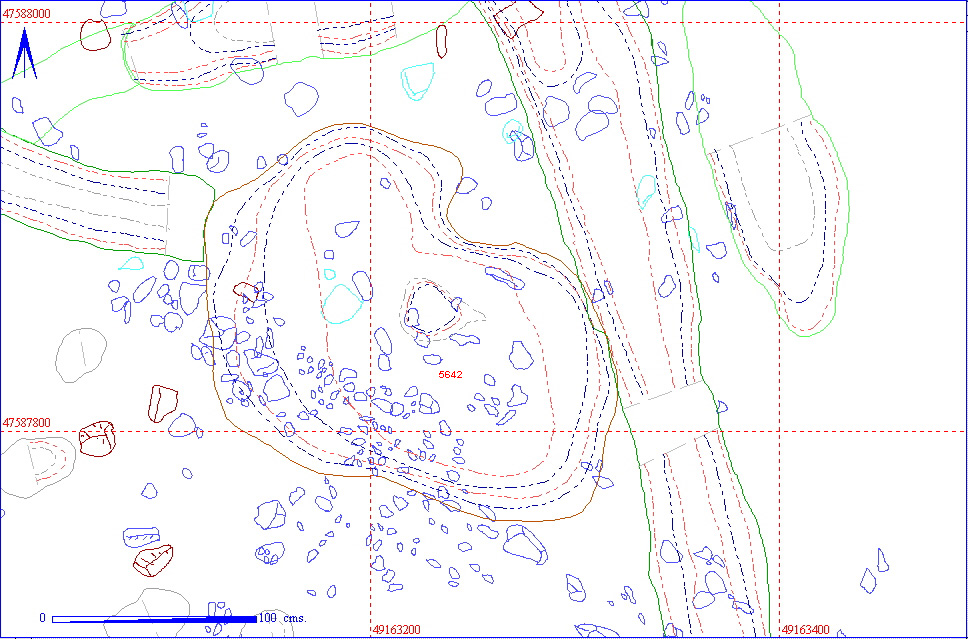Click the '0' scale bar label
This screenshot has height=639, width=968.
click(x=42, y=617)
